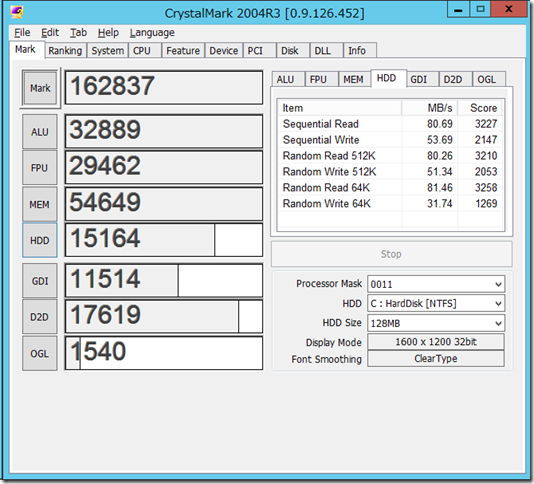Show GDI results tab in detail panel
The height and width of the screenshot is (484, 534).
tap(422, 79)
